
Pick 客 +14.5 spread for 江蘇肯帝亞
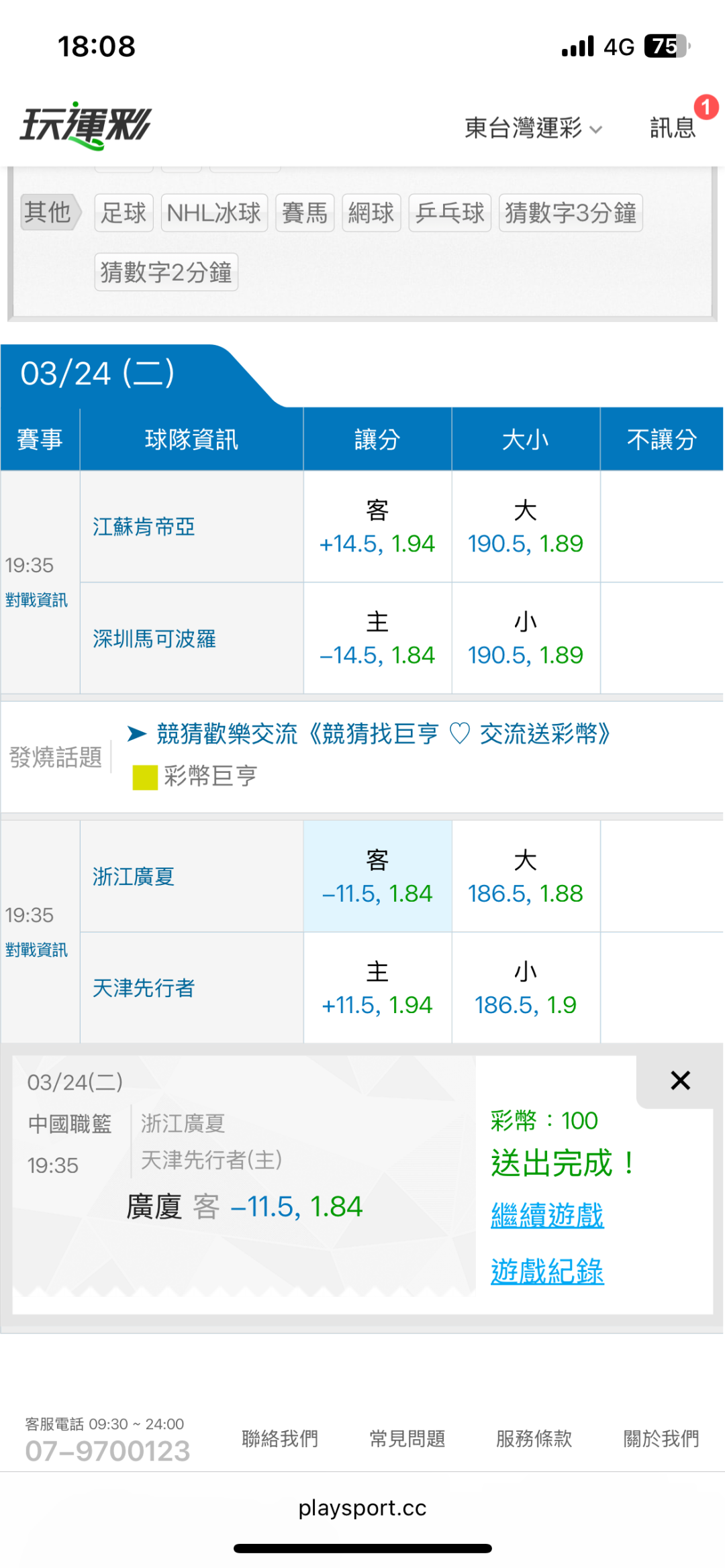[x=377, y=527]
